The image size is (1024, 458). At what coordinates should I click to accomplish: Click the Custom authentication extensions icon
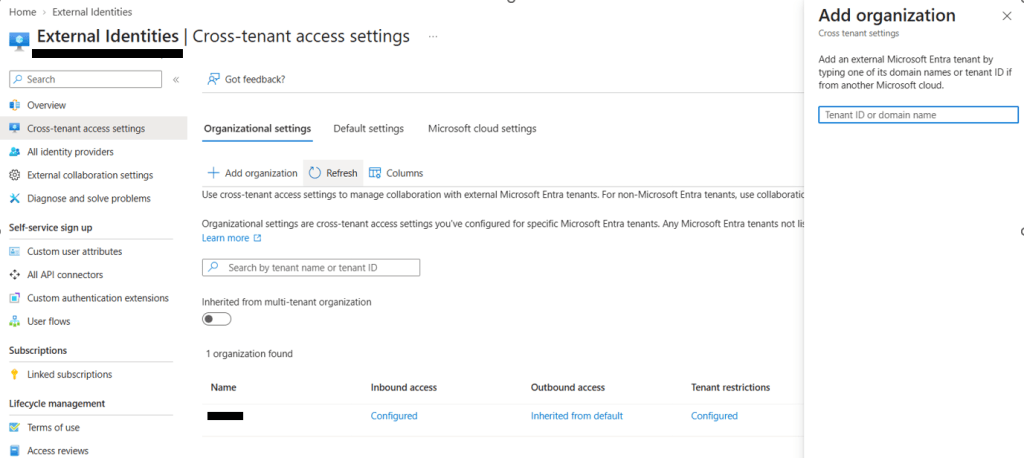[x=14, y=298]
